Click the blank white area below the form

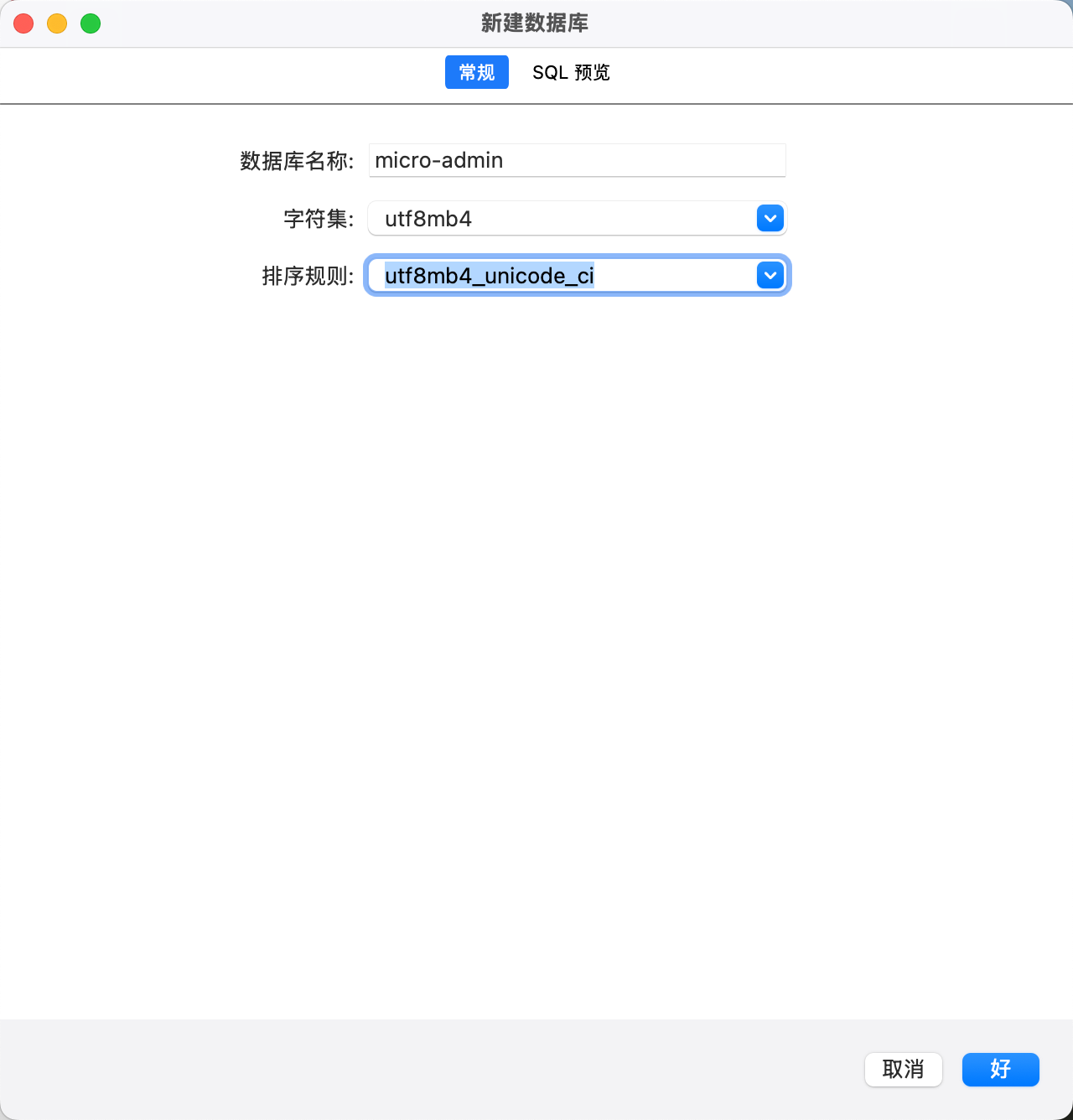tap(536, 654)
